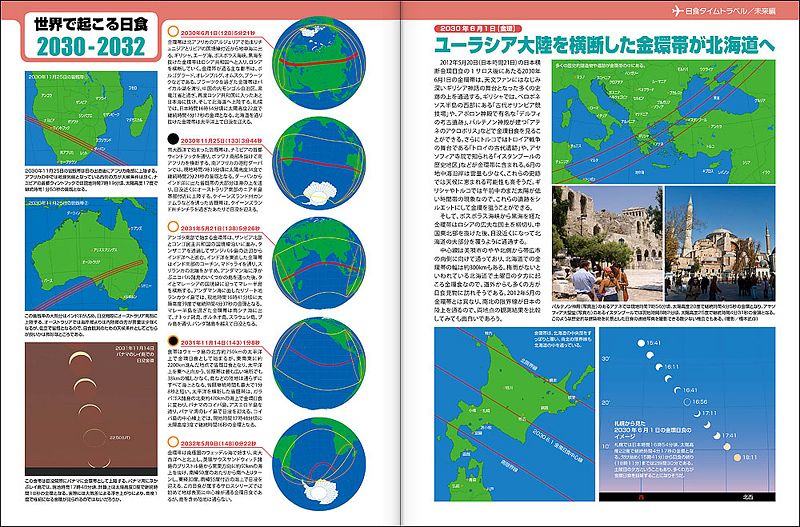The height and width of the screenshot is (527, 800).
Task: Click the アリススプリングス city label on Australia map
Action: coord(106,250)
